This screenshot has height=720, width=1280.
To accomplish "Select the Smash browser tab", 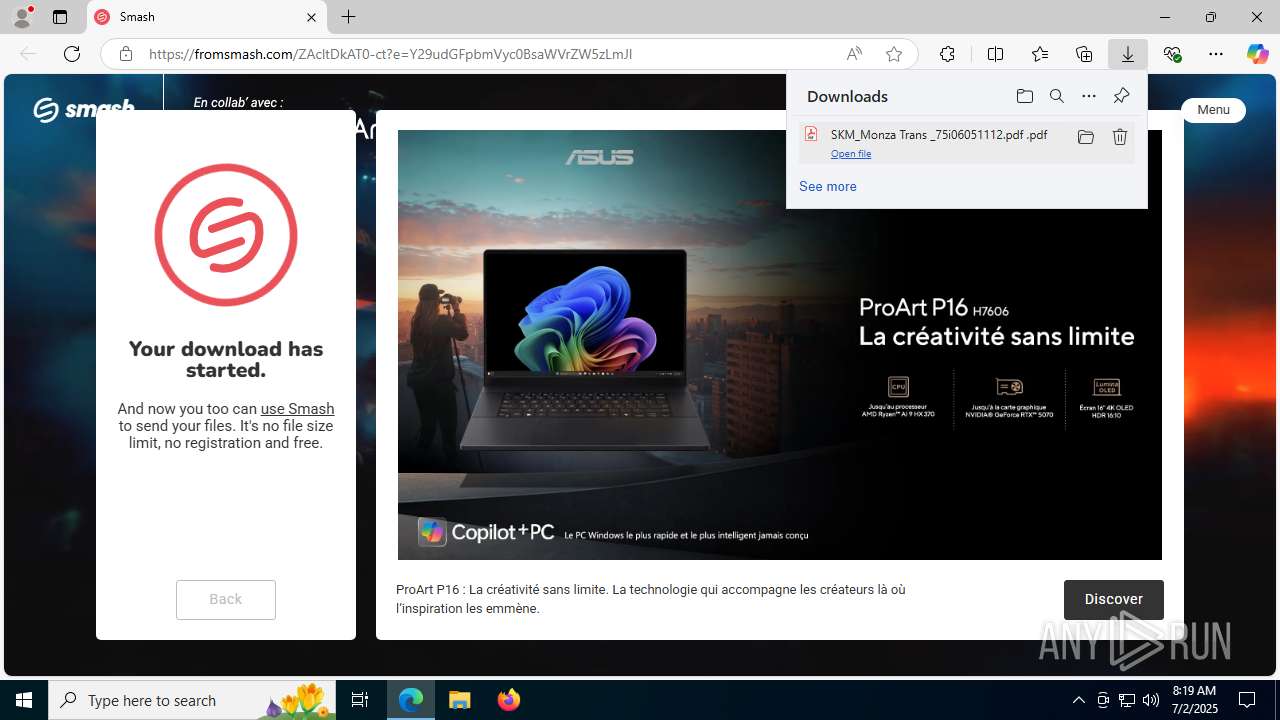I will tap(207, 17).
